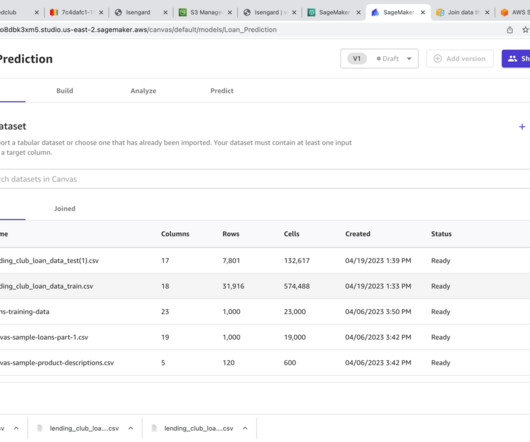Click the 574,488 cells value
Image resolution: width=530 pixels, height=442 pixels.
[x=297, y=286]
